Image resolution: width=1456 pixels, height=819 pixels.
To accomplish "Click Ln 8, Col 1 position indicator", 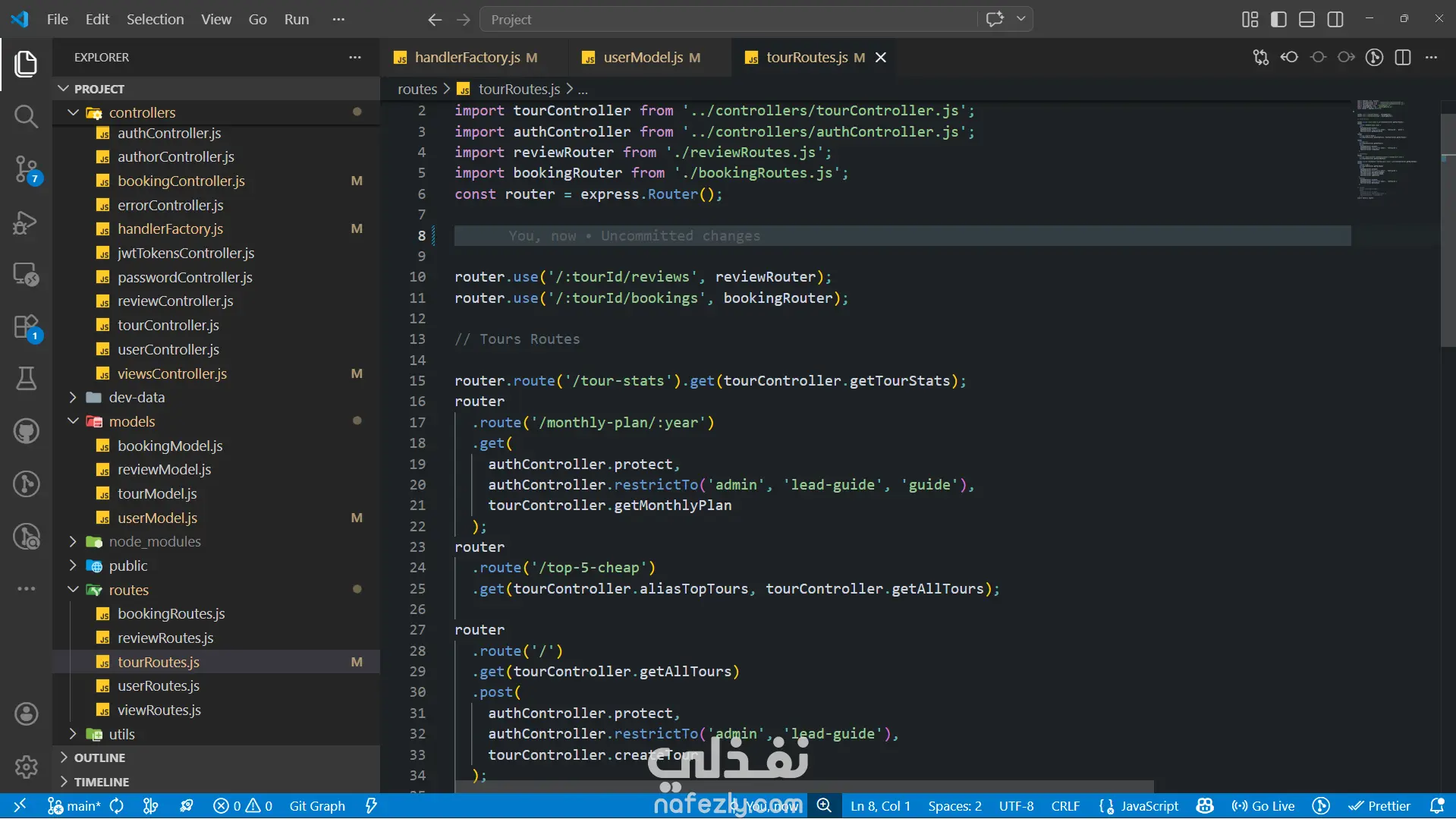I will (x=880, y=806).
